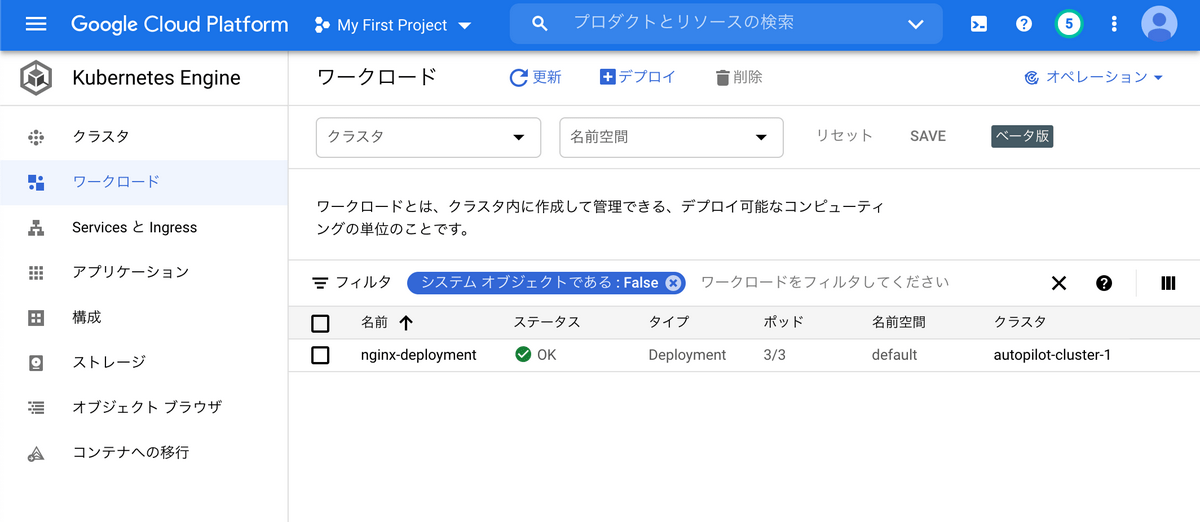Image resolution: width=1200 pixels, height=522 pixels.
Task: Click the デプロイ button
Action: pyautogui.click(x=638, y=77)
